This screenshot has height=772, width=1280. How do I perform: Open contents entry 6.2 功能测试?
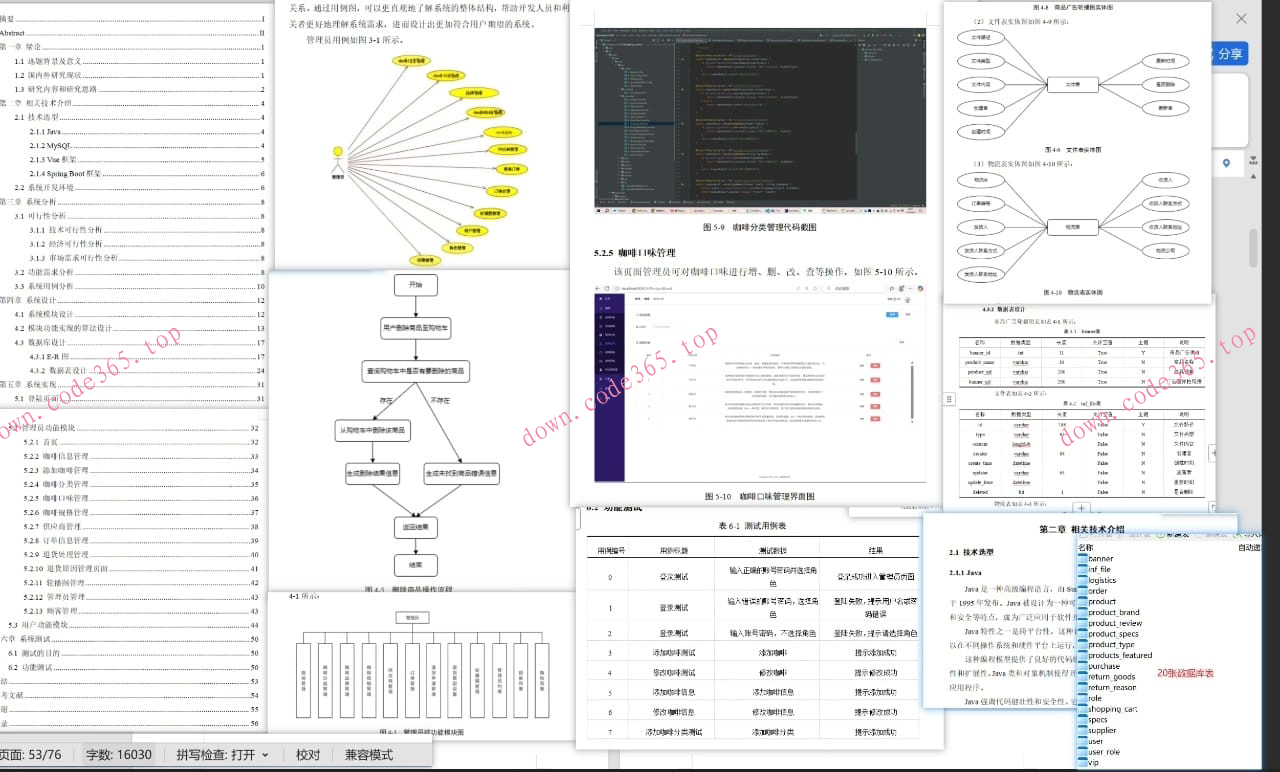pos(133,667)
